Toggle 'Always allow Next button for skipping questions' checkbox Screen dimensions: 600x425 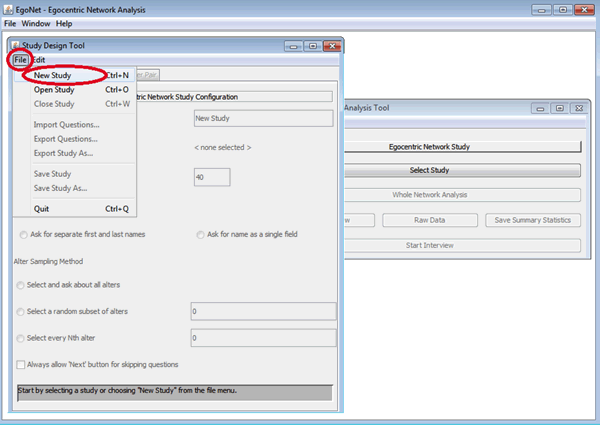(x=21, y=365)
